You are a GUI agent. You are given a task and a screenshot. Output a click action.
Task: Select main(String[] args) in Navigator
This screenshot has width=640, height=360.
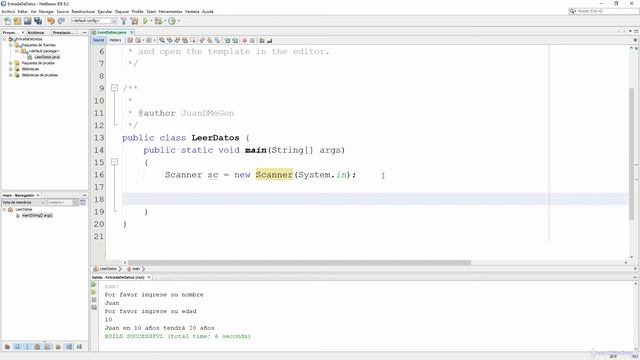point(37,216)
